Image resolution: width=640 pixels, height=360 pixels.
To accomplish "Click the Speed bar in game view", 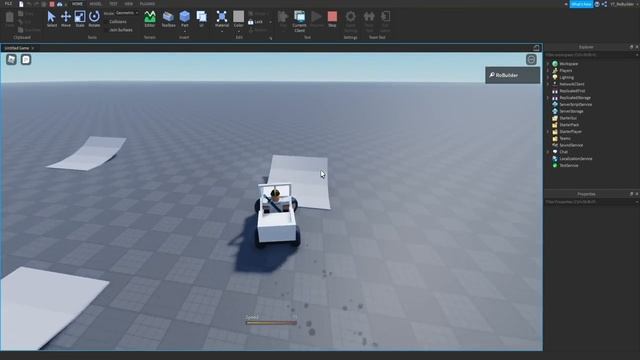I will point(271,323).
